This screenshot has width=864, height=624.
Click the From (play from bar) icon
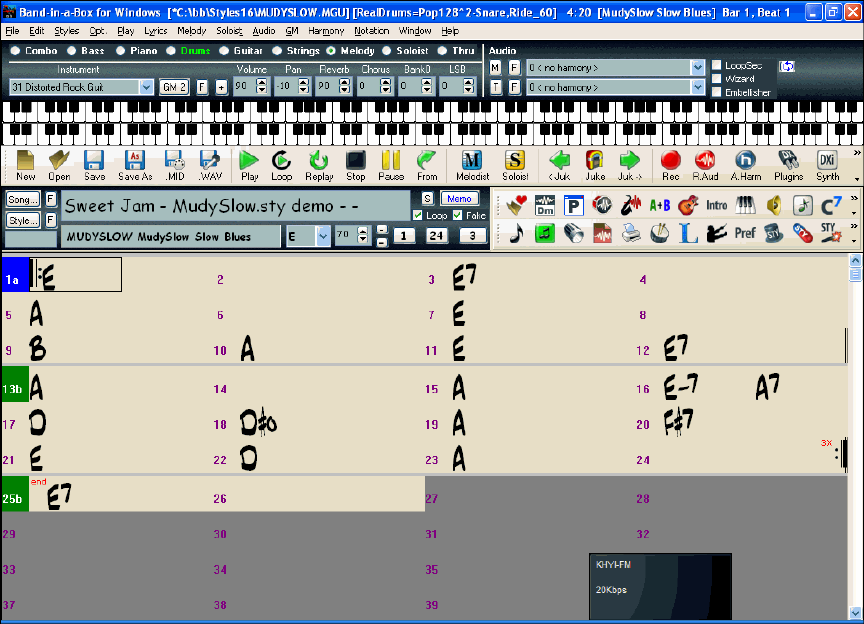426,165
